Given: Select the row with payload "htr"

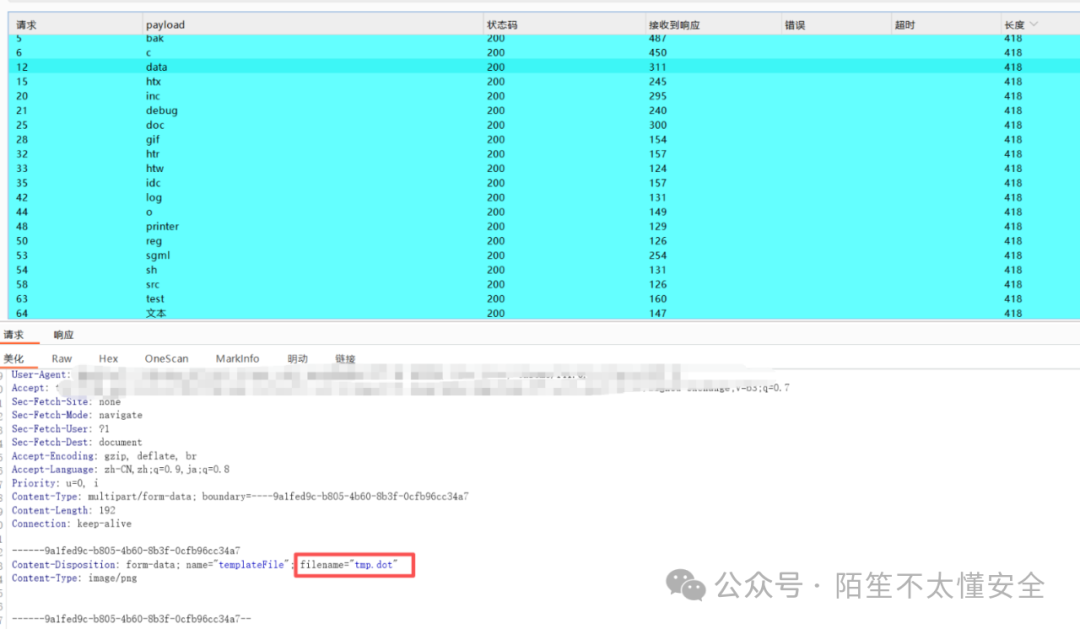Looking at the screenshot, I should click(544, 154).
